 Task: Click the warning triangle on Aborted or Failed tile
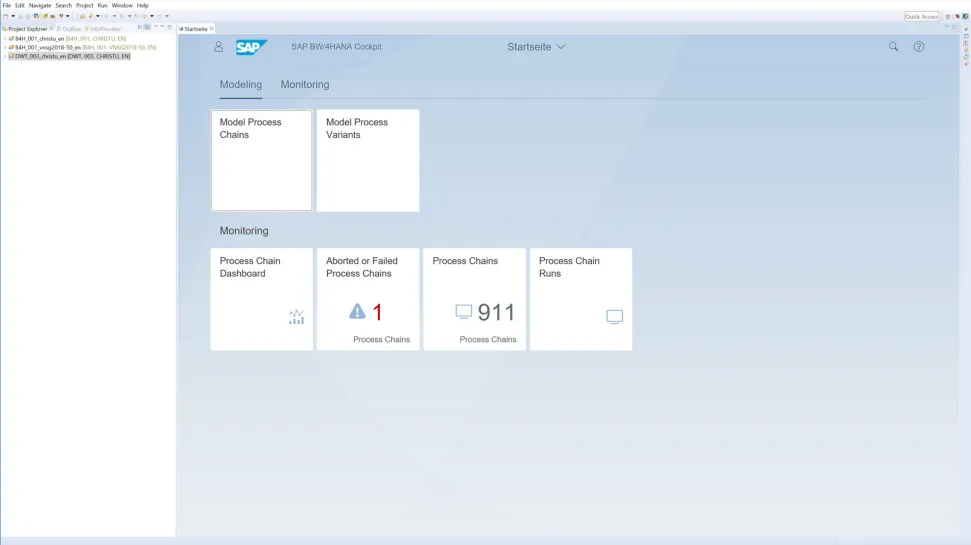[357, 312]
